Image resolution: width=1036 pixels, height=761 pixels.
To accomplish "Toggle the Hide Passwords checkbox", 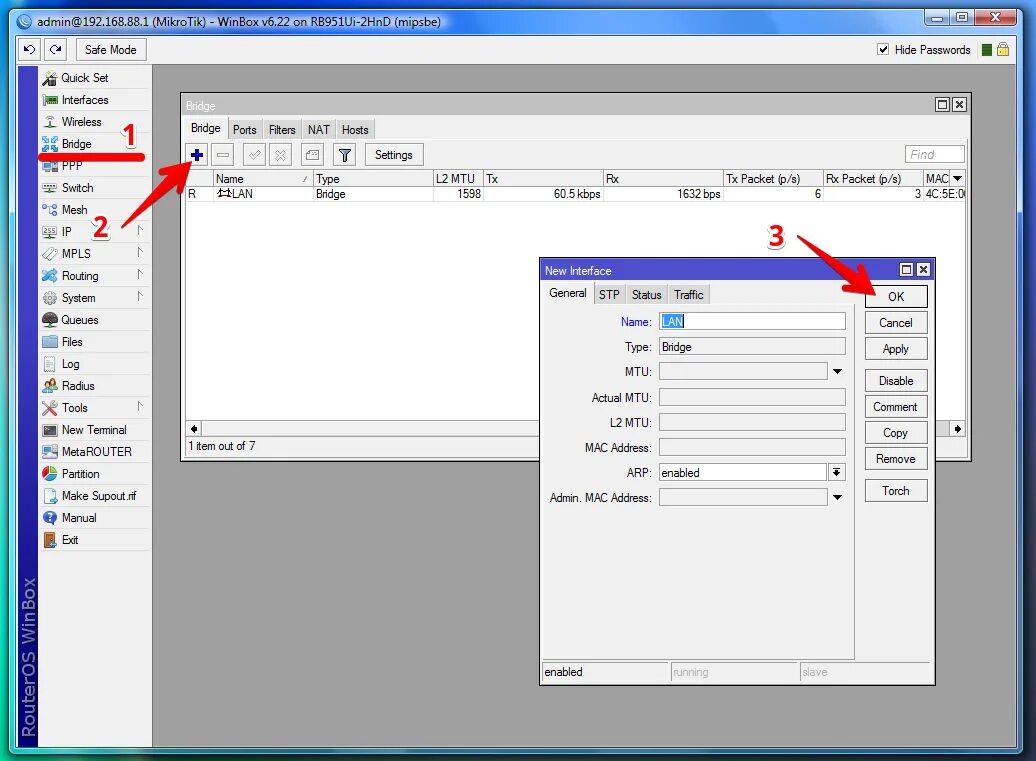I will pyautogui.click(x=883, y=50).
